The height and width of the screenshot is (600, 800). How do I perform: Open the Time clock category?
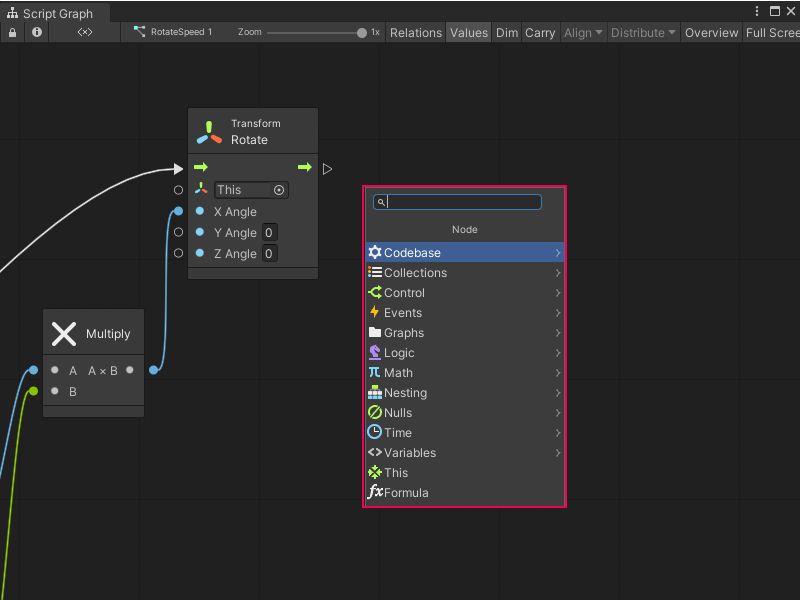pyautogui.click(x=375, y=433)
